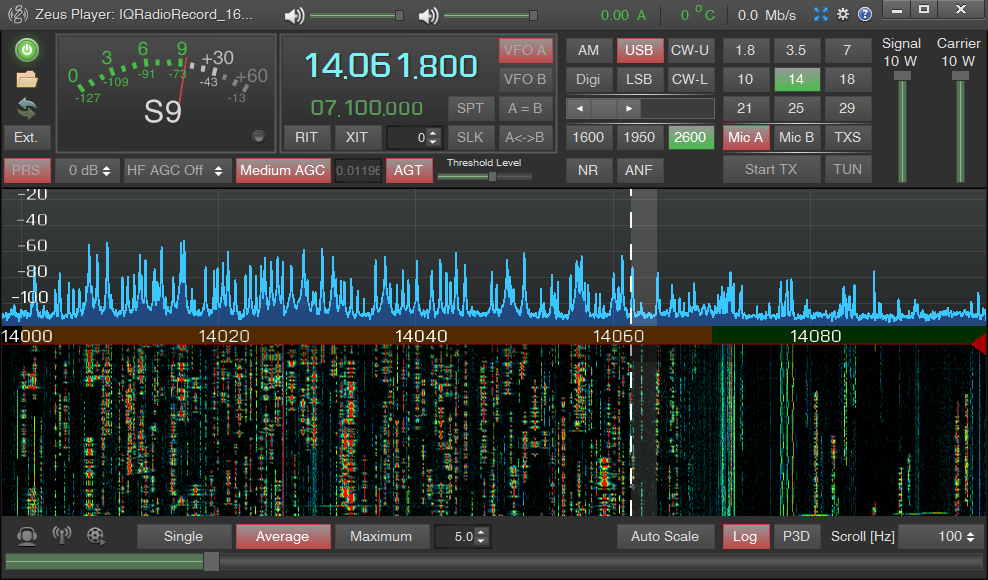Expand the HF AGC Off dropdown
Screen dimensions: 988x580
pos(176,170)
